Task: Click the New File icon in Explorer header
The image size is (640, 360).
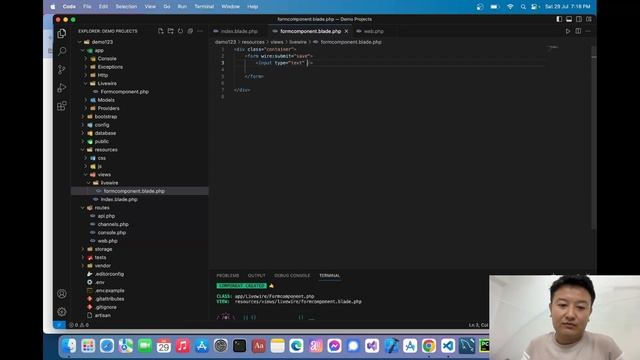Action: [x=160, y=31]
